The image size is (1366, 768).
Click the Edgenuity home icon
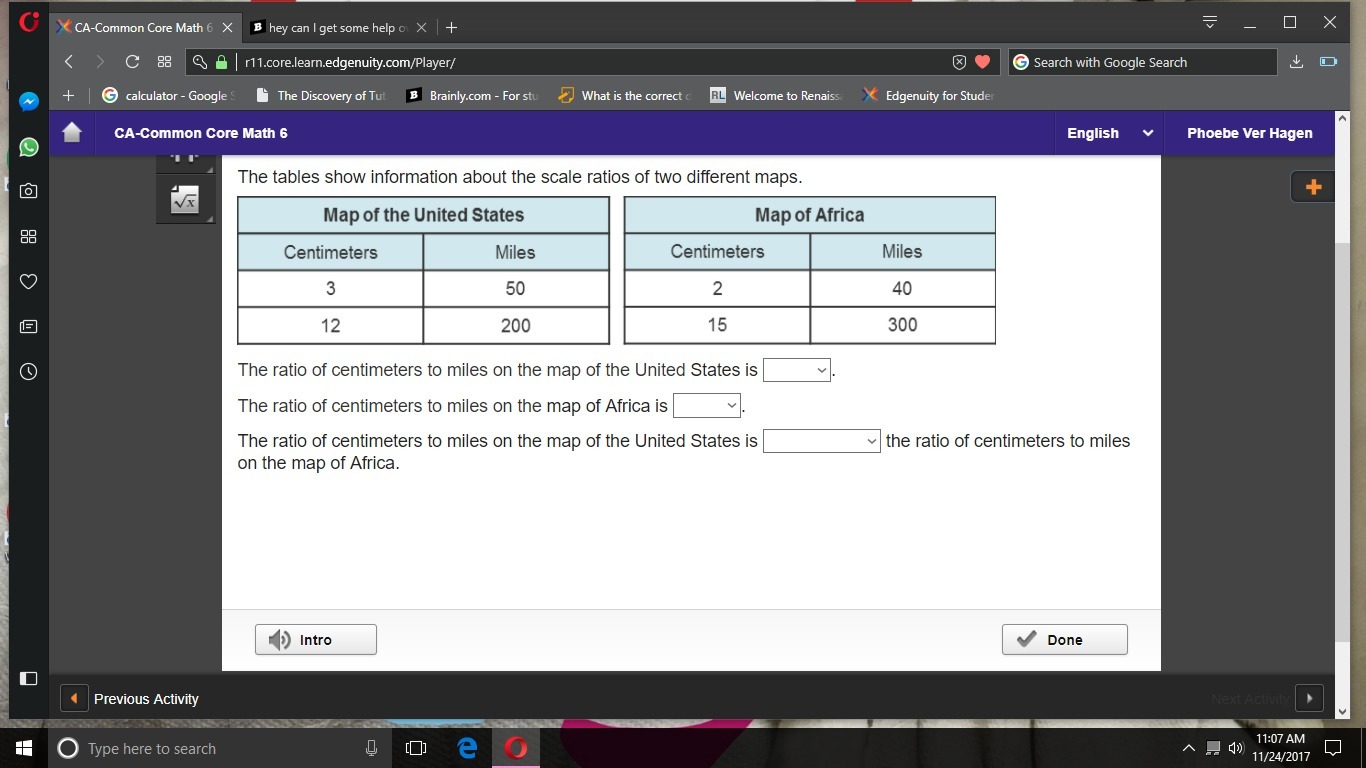[x=72, y=132]
